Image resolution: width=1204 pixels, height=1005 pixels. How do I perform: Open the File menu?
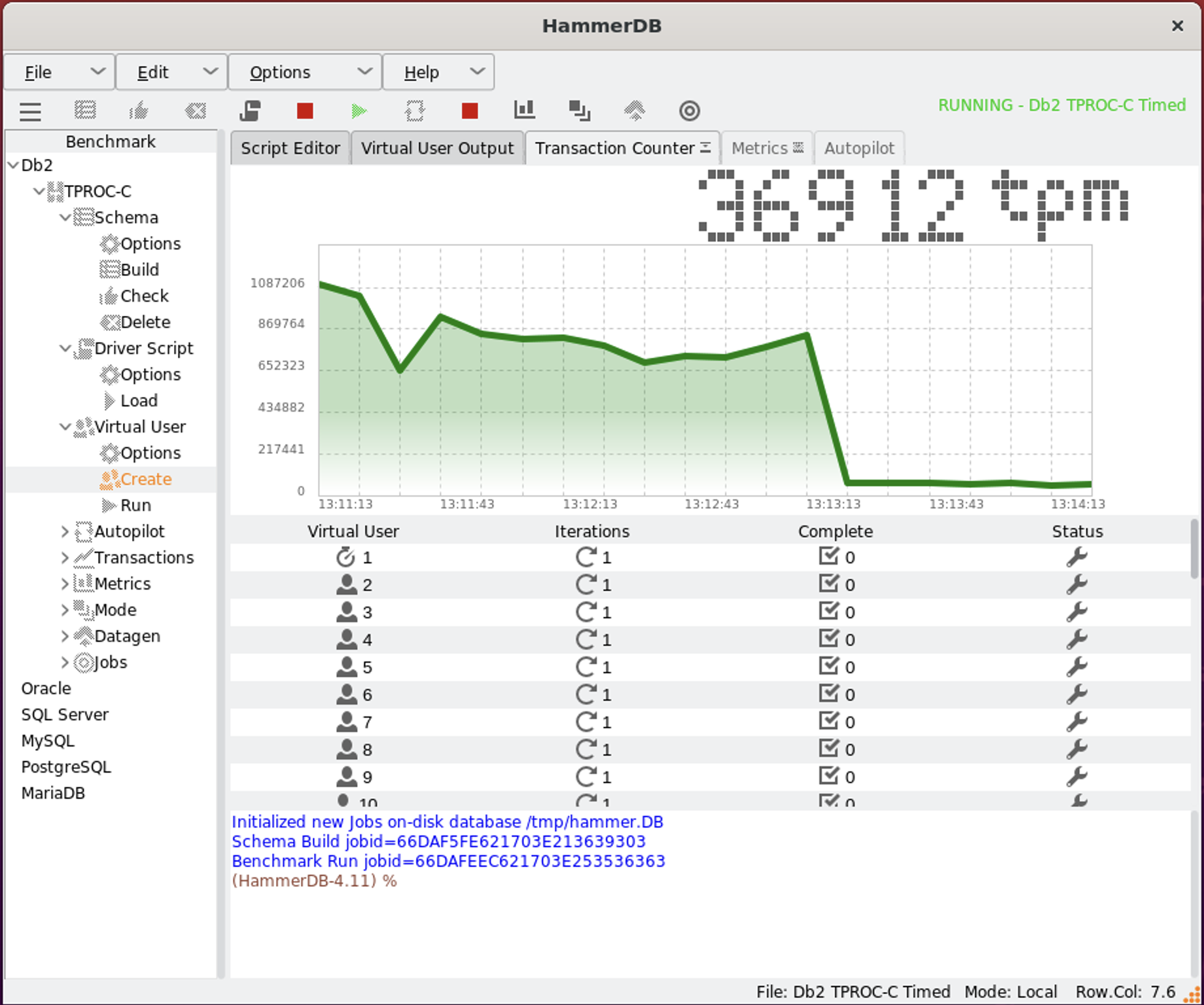[x=60, y=72]
